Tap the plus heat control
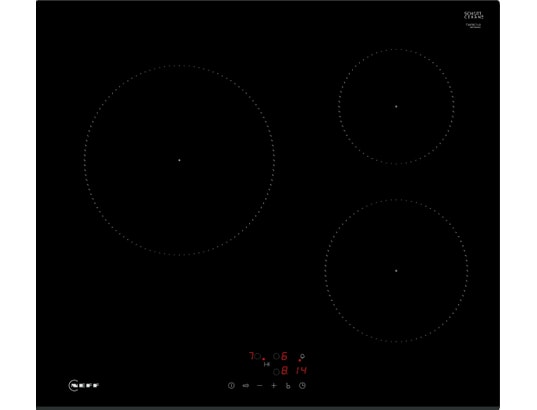 click(x=274, y=386)
